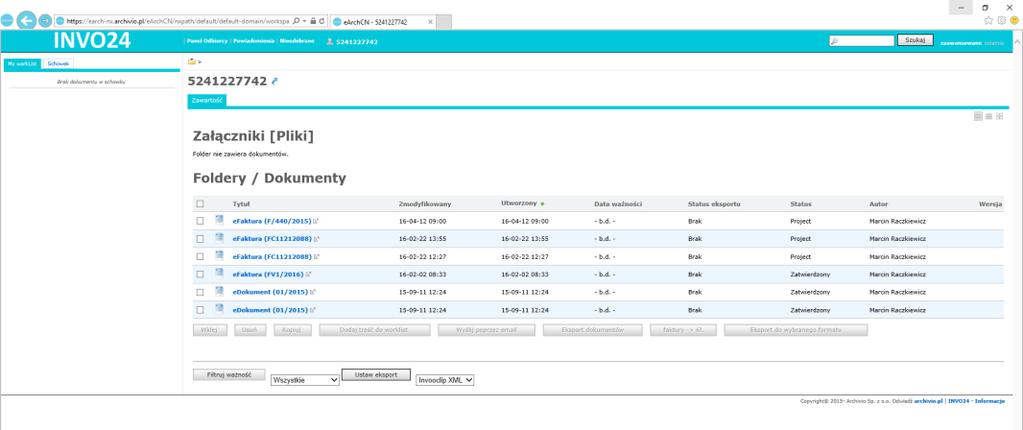The height and width of the screenshot is (430, 1023).
Task: Refresh the page from the address bar
Action: pyautogui.click(x=322, y=21)
